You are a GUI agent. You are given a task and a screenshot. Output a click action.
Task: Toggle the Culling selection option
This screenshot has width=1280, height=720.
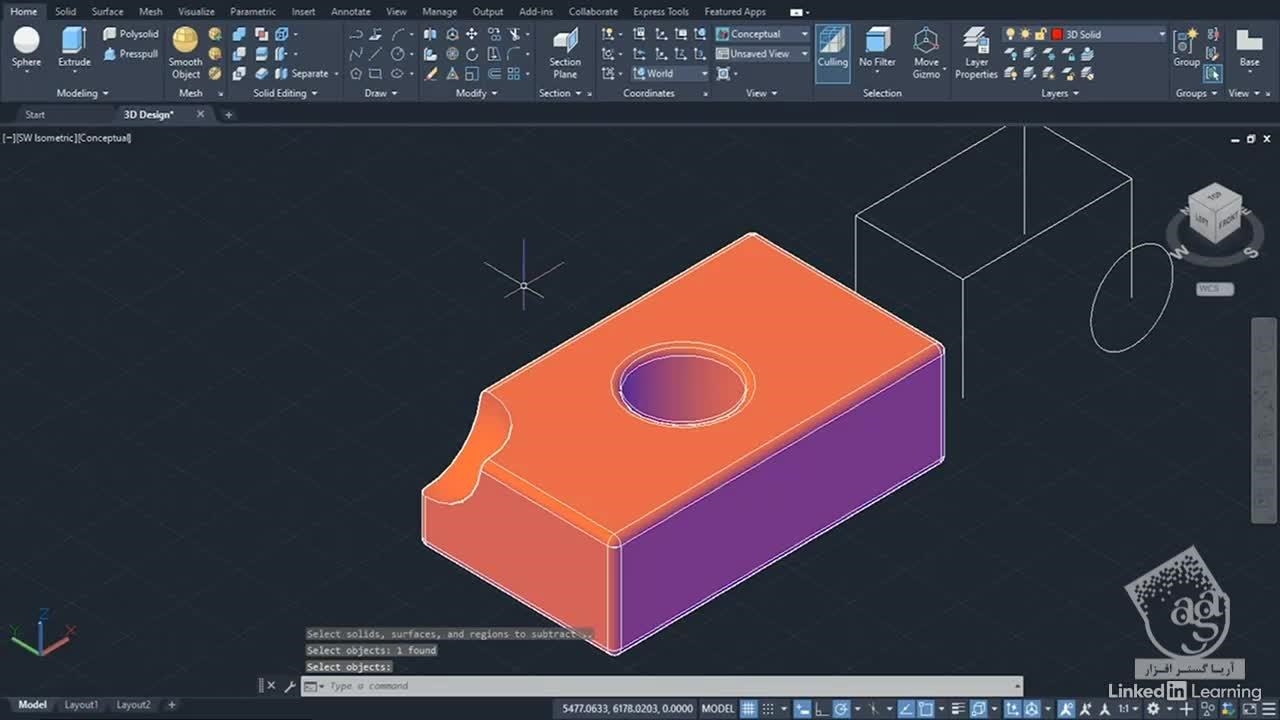pyautogui.click(x=832, y=47)
